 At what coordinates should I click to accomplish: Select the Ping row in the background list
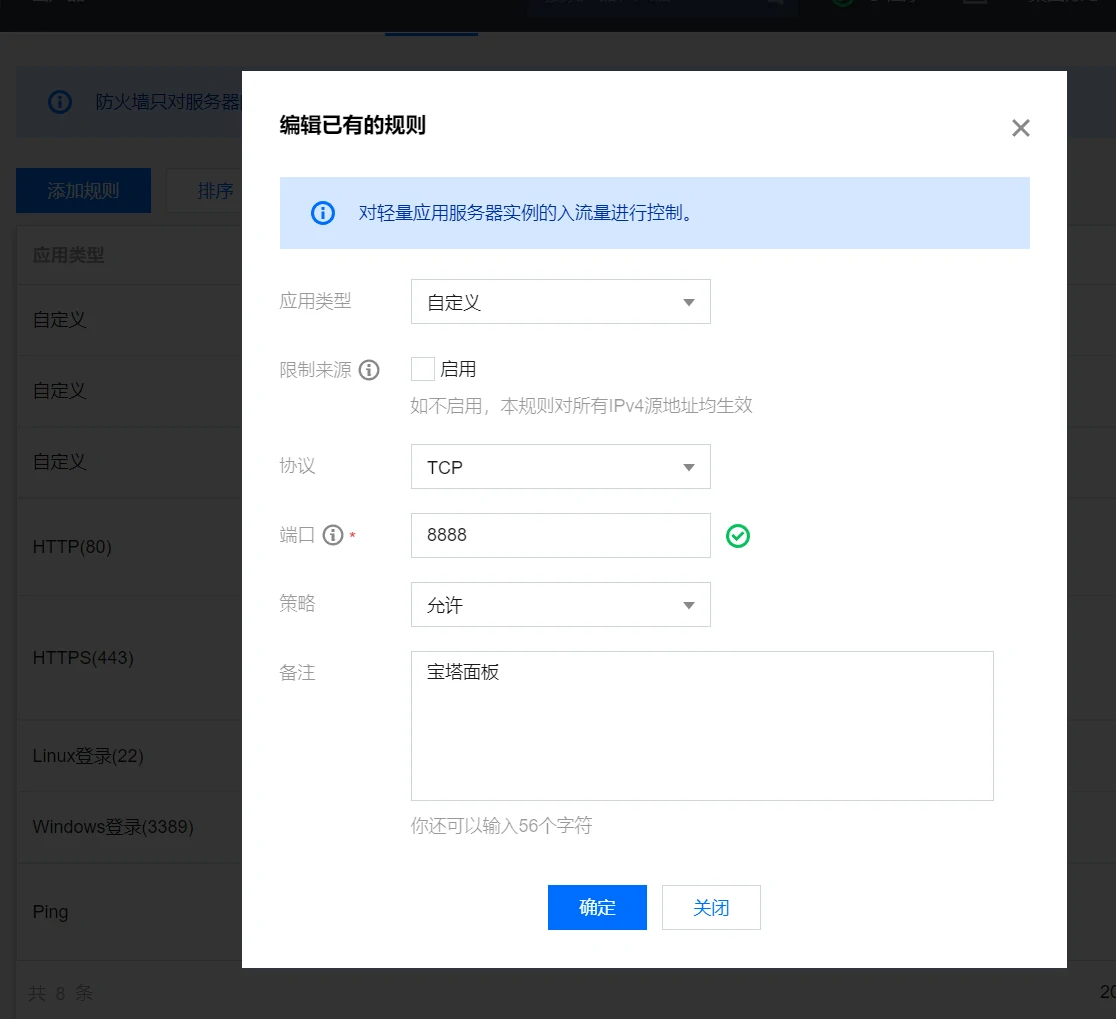click(x=130, y=912)
